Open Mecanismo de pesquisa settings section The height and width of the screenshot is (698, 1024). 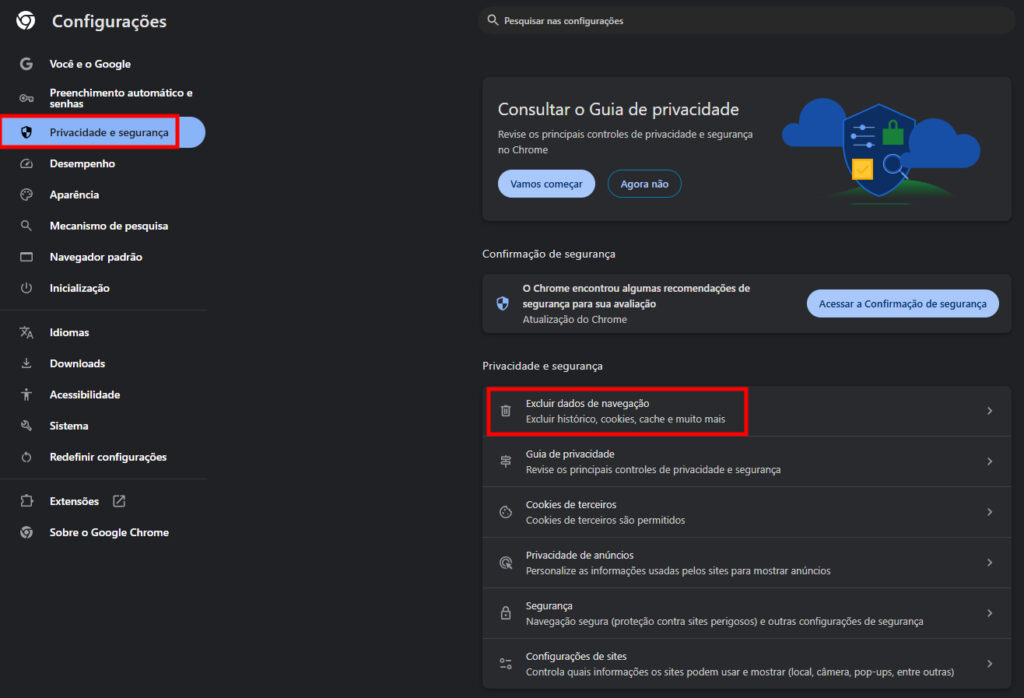coord(108,226)
